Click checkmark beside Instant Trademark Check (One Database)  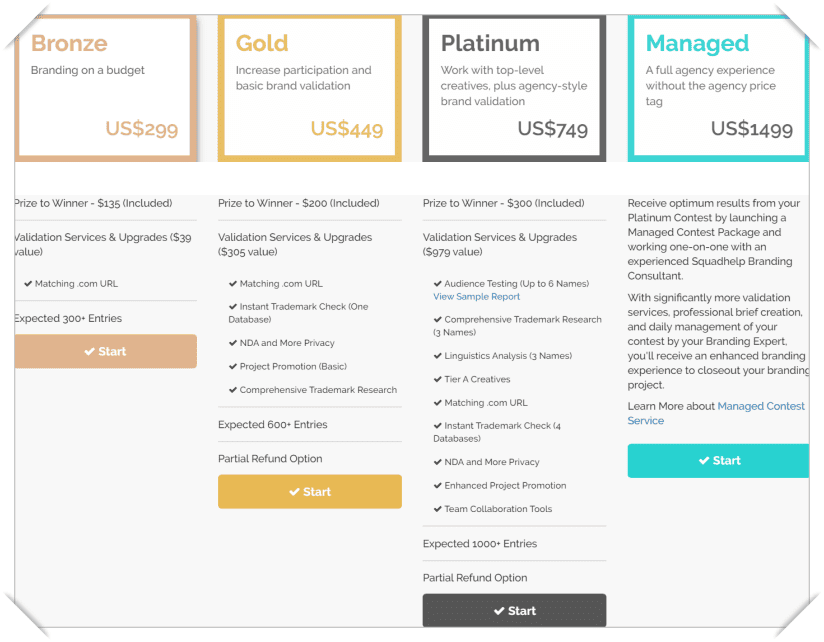233,307
